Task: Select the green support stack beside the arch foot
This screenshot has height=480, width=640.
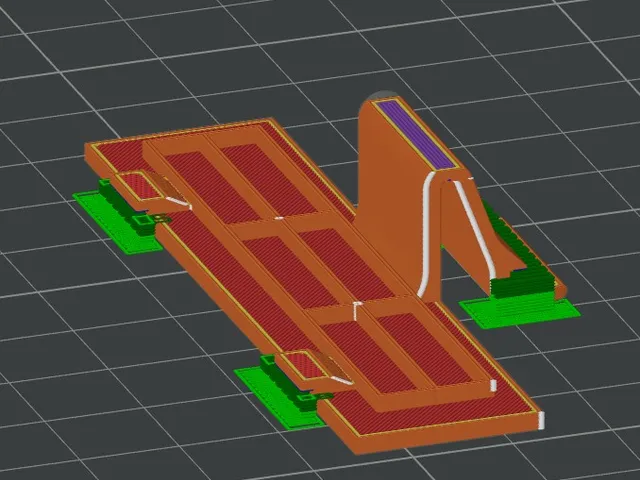Action: pos(523,283)
